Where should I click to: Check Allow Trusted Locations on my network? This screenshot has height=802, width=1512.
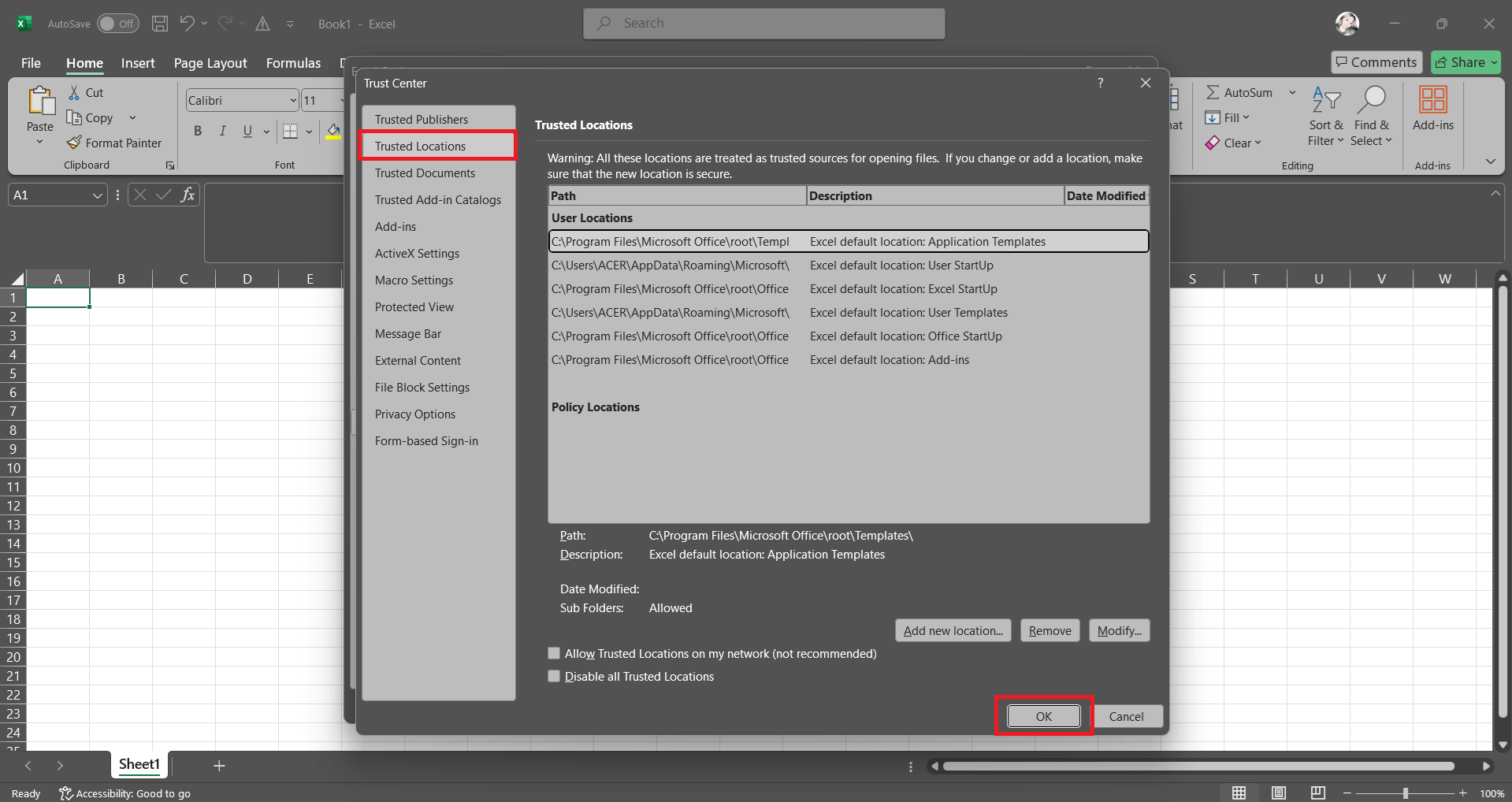point(554,653)
